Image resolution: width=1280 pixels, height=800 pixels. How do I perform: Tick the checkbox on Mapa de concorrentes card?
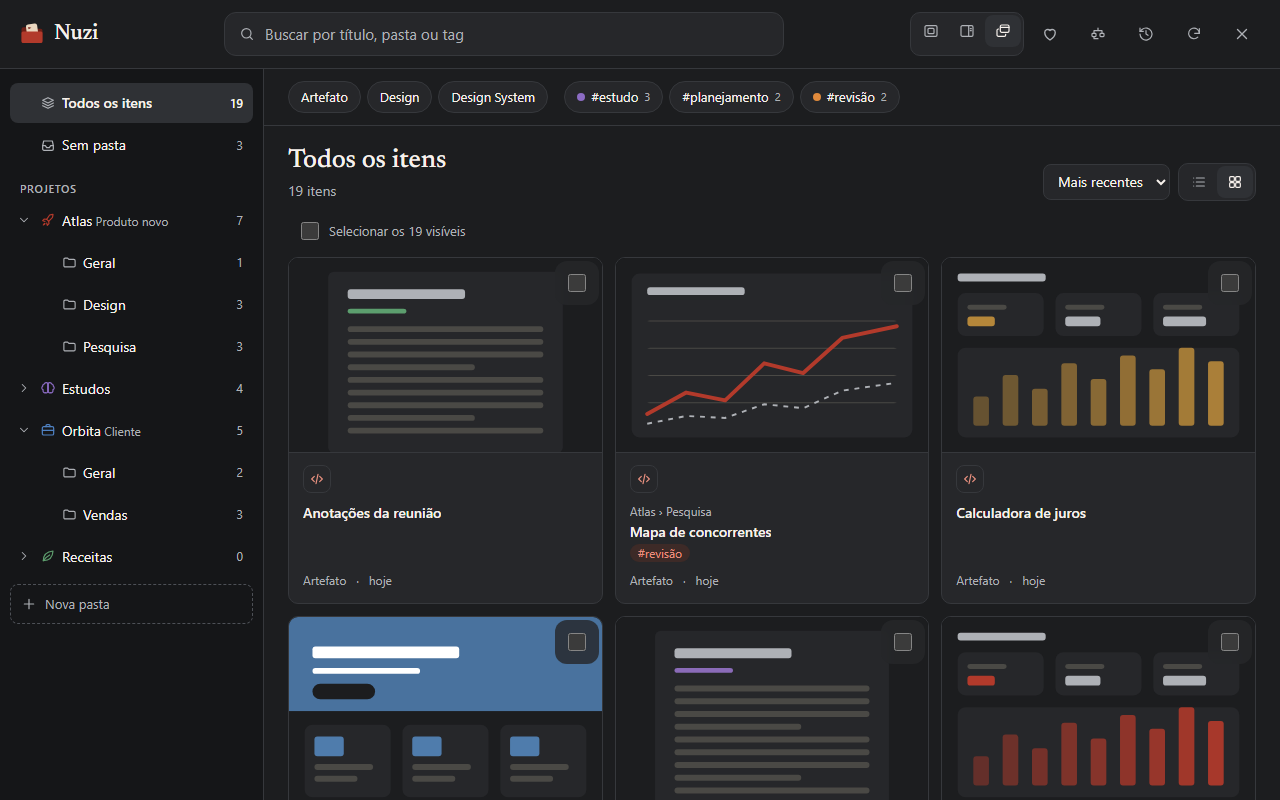(x=903, y=283)
